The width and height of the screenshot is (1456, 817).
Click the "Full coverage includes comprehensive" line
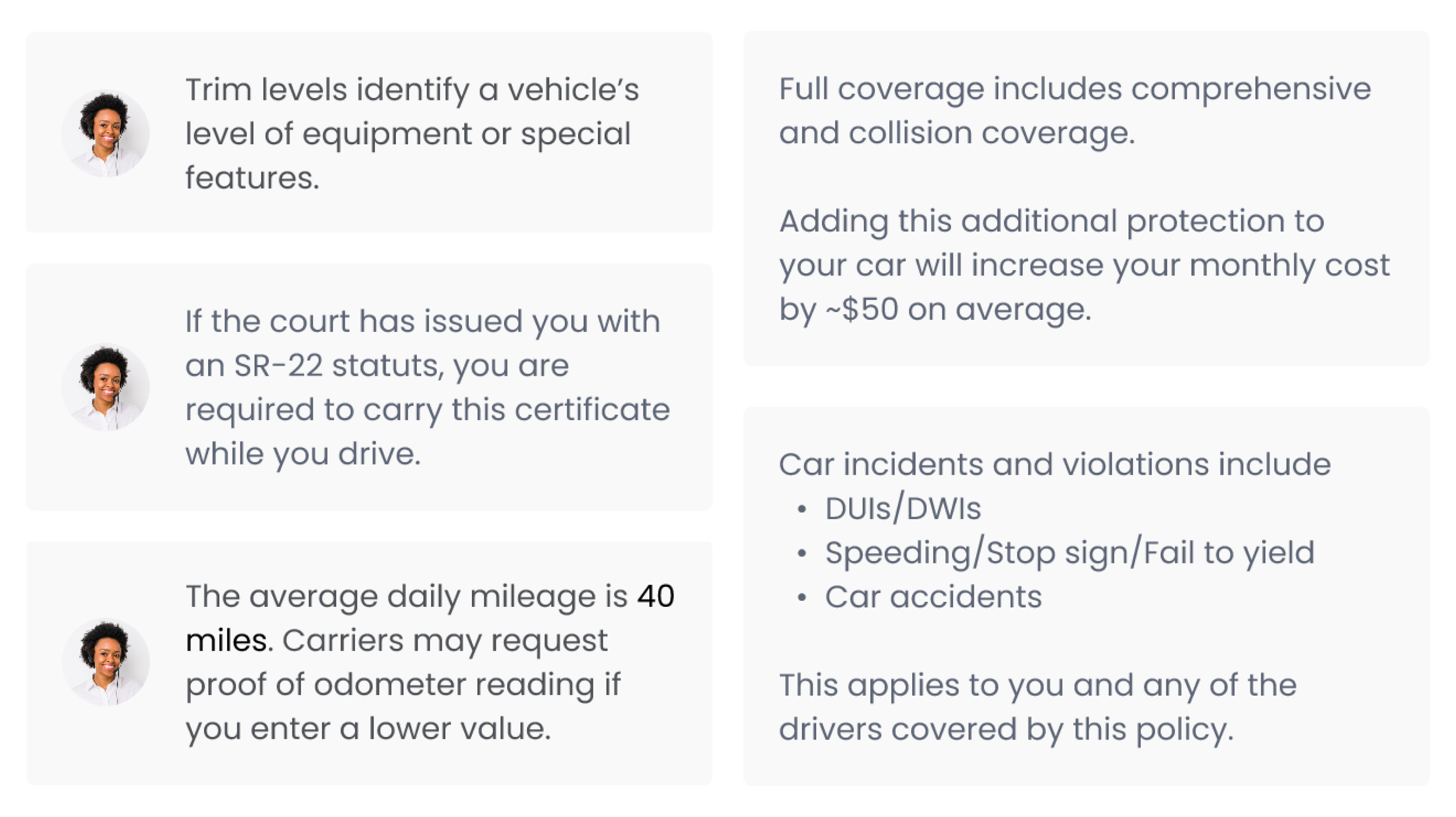coord(1074,89)
